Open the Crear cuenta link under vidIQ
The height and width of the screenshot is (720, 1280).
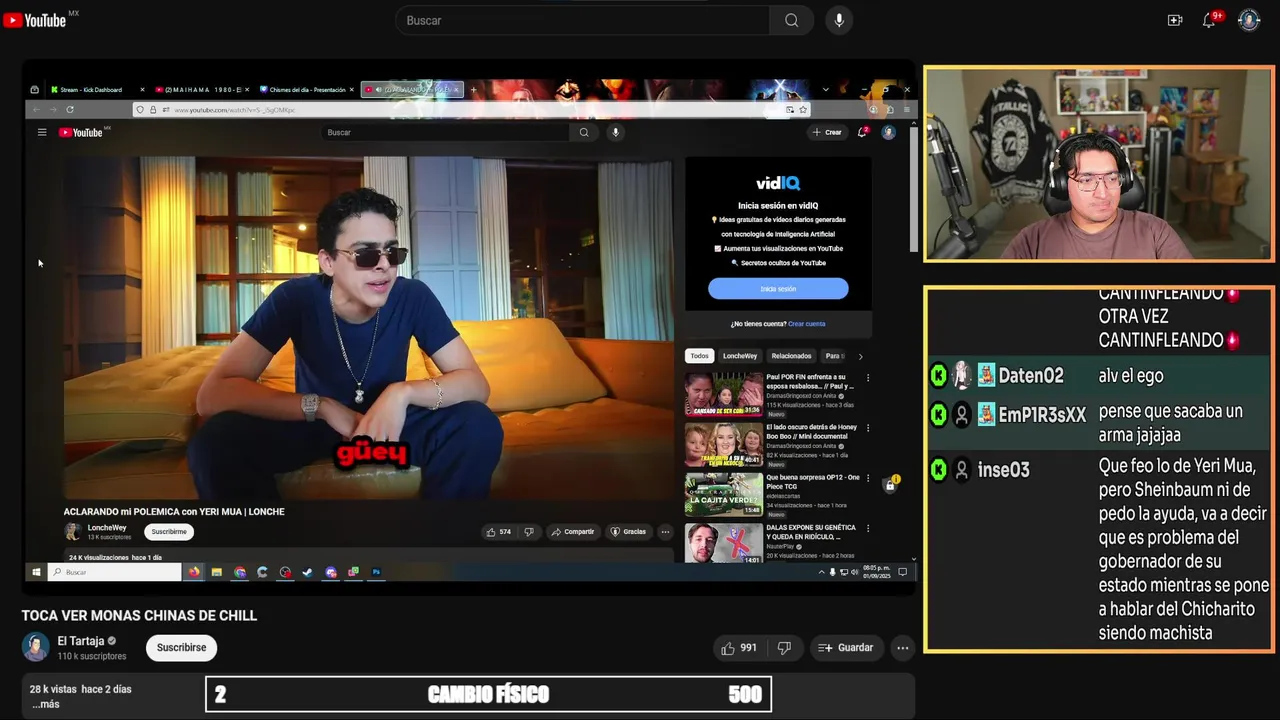coord(806,324)
